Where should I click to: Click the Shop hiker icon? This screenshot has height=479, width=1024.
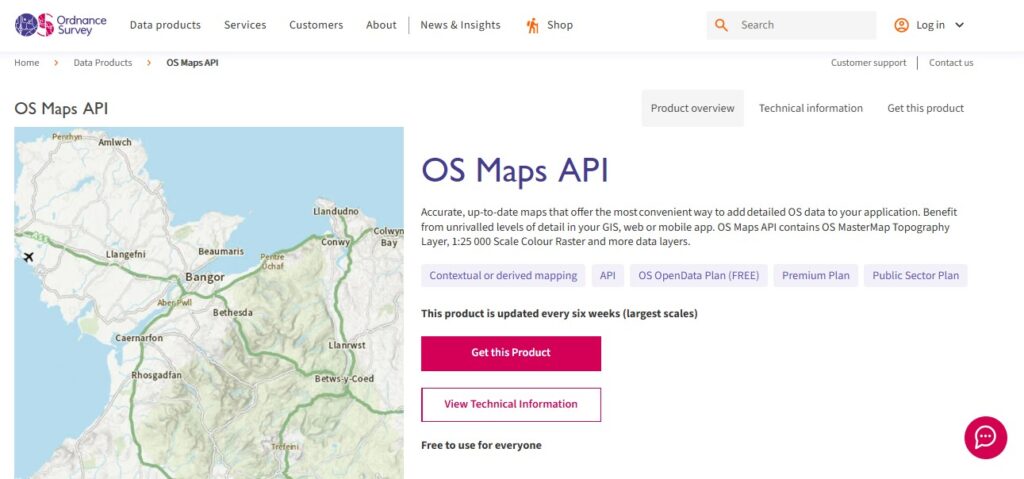click(532, 25)
